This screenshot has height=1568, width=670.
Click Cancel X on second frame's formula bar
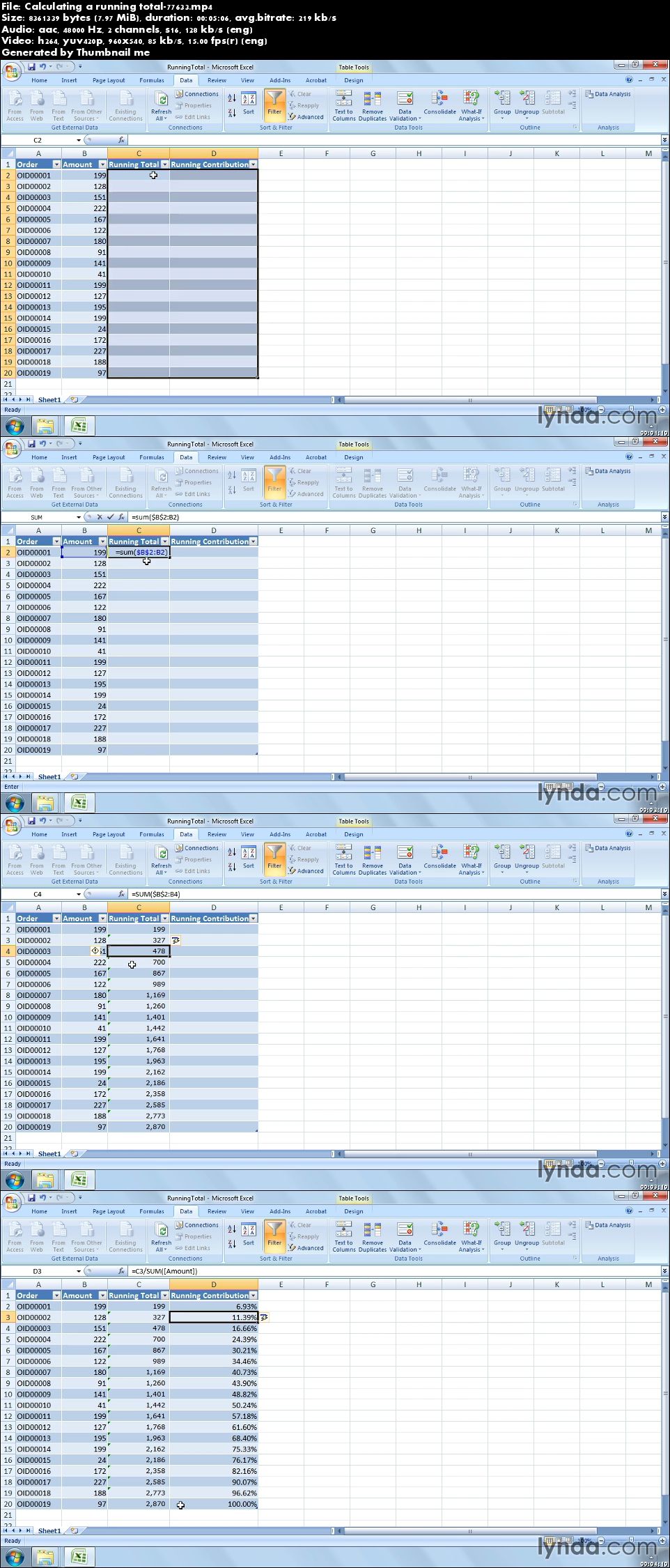click(100, 517)
